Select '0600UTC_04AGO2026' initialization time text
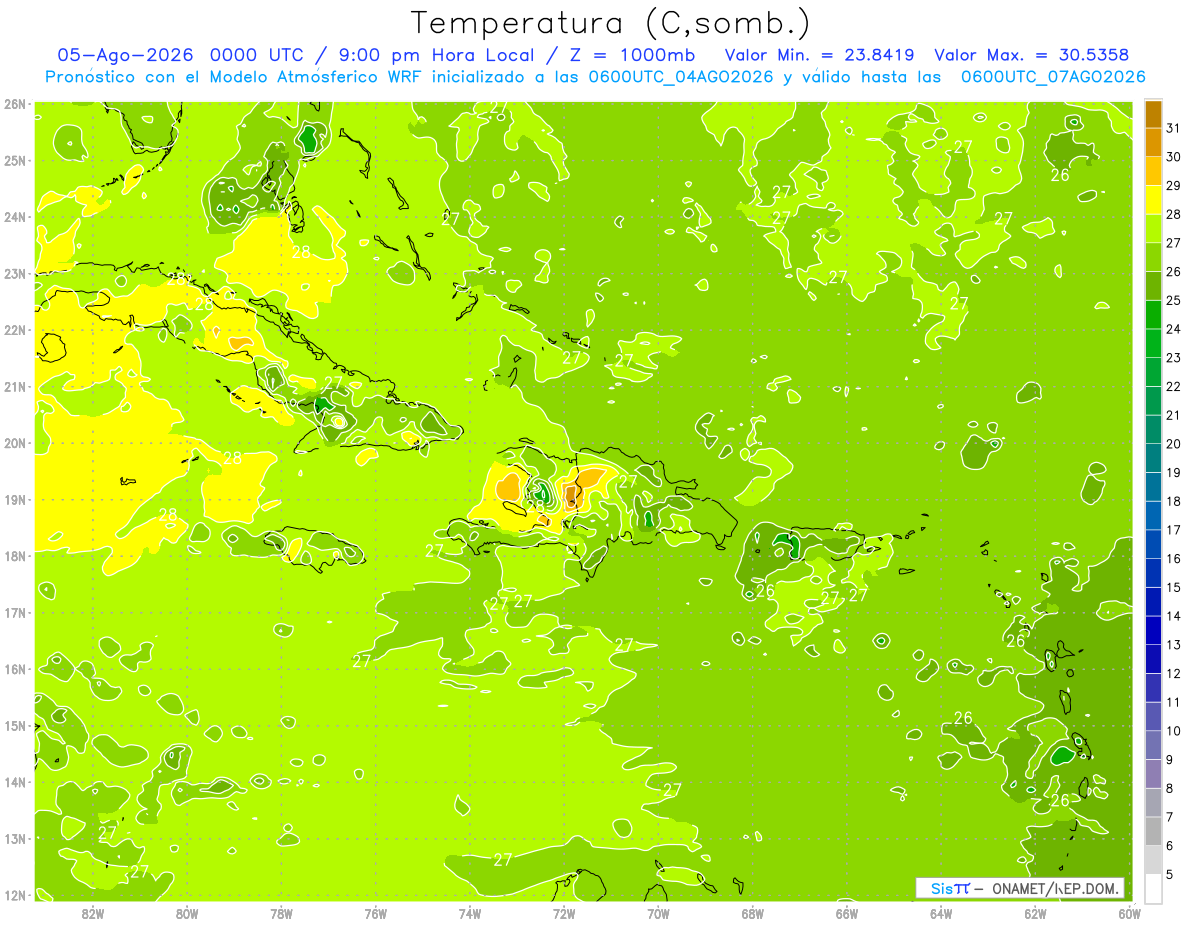1200x927 pixels. (x=680, y=77)
